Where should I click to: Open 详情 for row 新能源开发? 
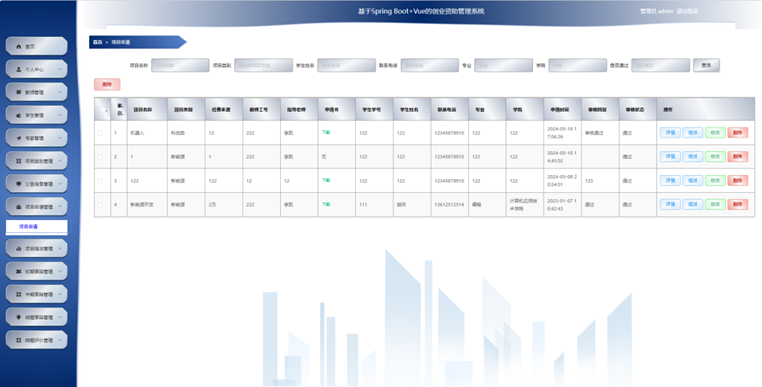tap(670, 205)
